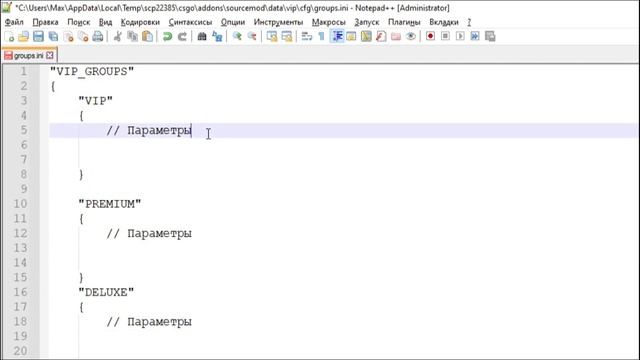Open the Правка menu

pos(45,22)
